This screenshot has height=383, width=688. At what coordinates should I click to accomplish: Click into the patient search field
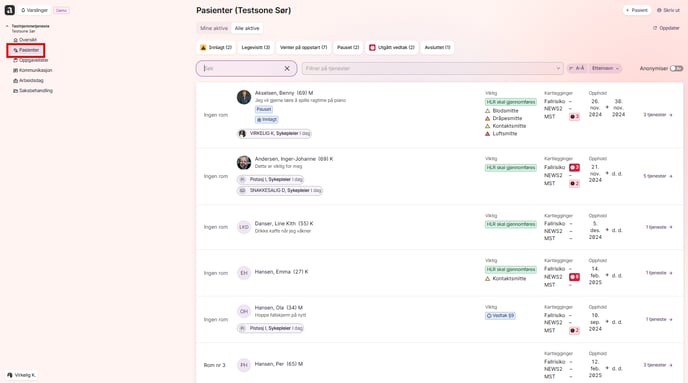[241, 68]
